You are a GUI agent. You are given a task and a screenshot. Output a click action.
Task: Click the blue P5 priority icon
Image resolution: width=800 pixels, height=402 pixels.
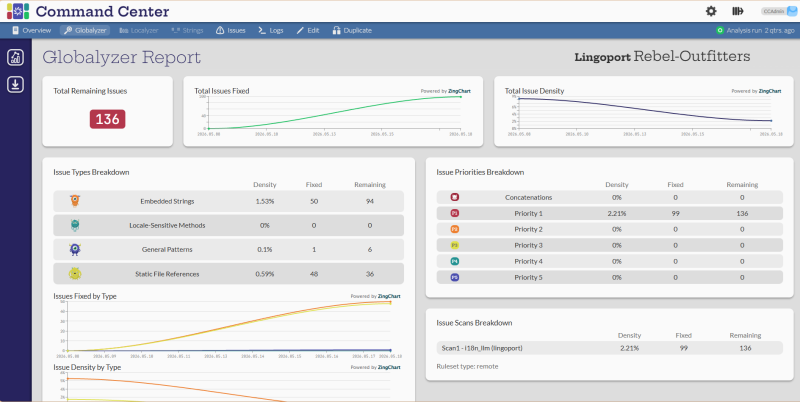(455, 278)
